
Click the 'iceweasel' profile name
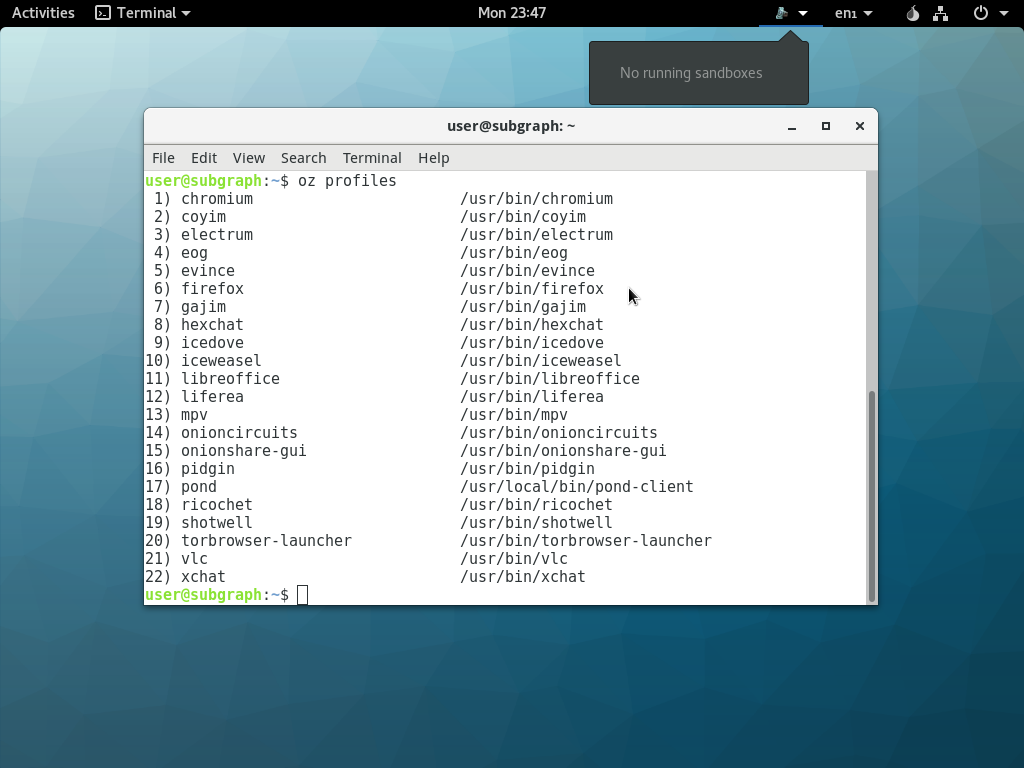[221, 360]
